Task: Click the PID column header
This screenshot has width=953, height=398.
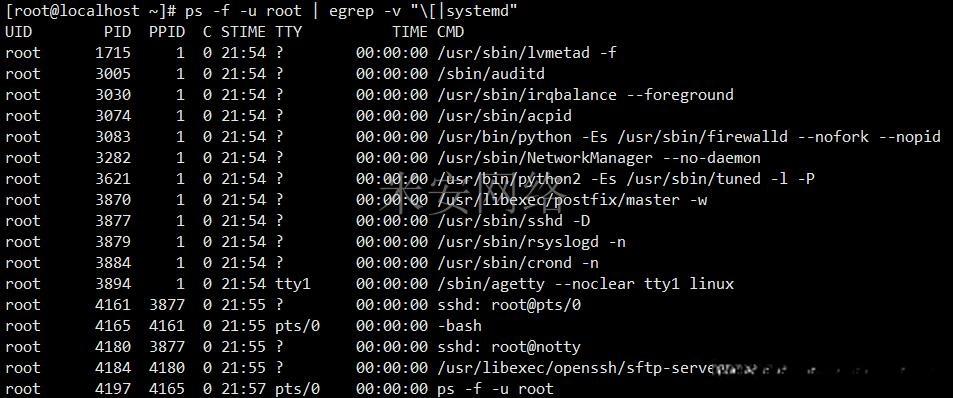Action: tap(117, 32)
